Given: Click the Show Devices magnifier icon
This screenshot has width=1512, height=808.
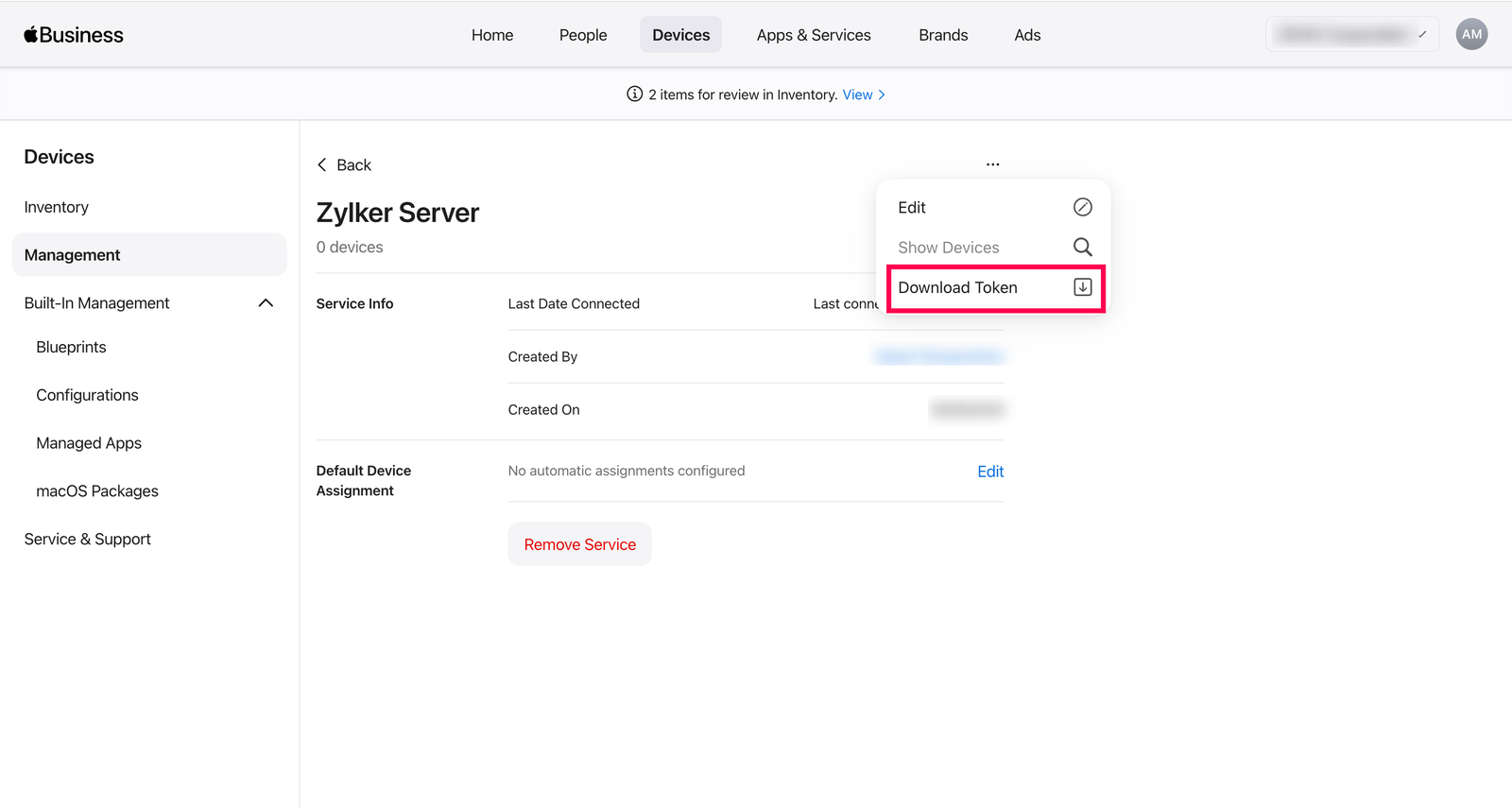Looking at the screenshot, I should 1083,247.
